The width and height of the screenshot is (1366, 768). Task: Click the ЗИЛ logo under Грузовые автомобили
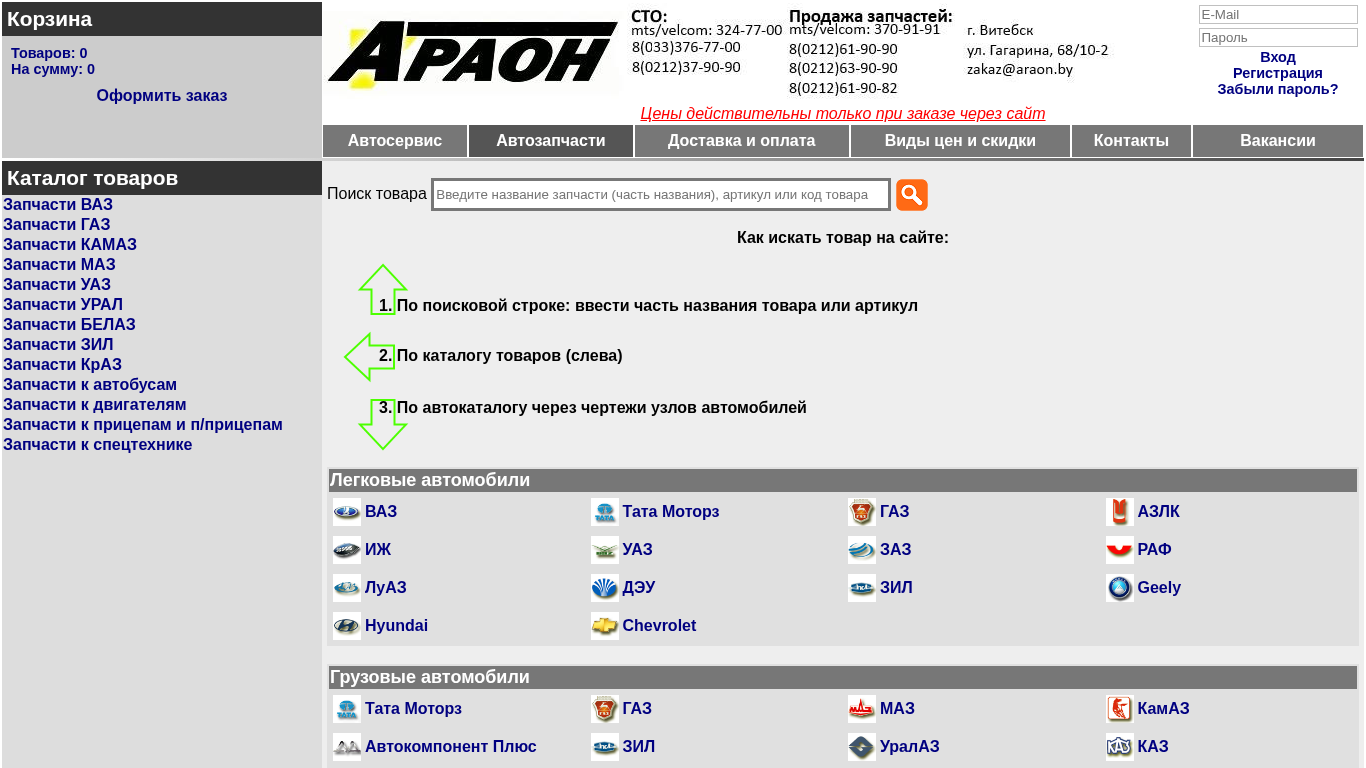coord(605,747)
